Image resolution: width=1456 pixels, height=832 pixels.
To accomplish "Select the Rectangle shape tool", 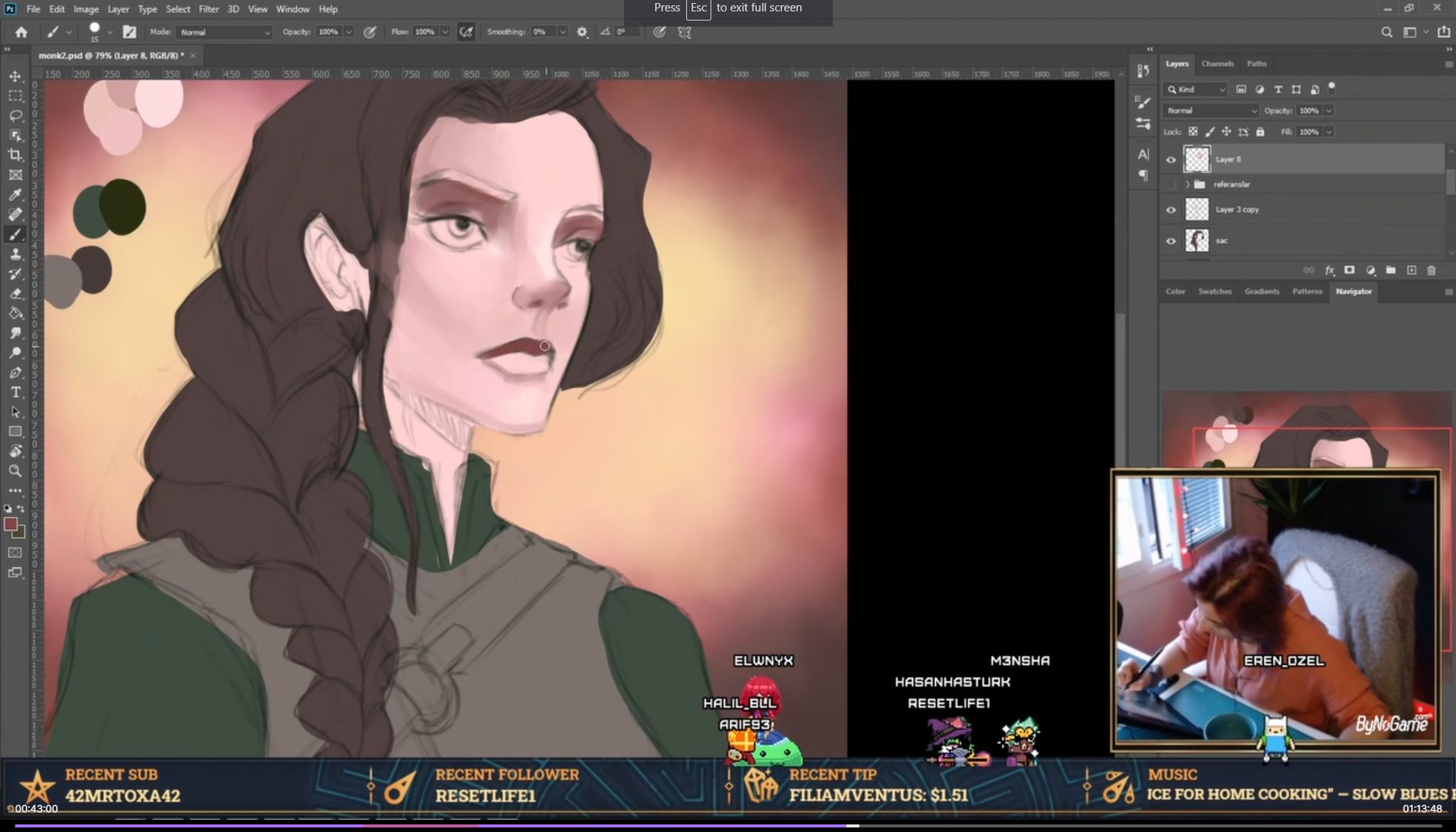I will point(15,431).
